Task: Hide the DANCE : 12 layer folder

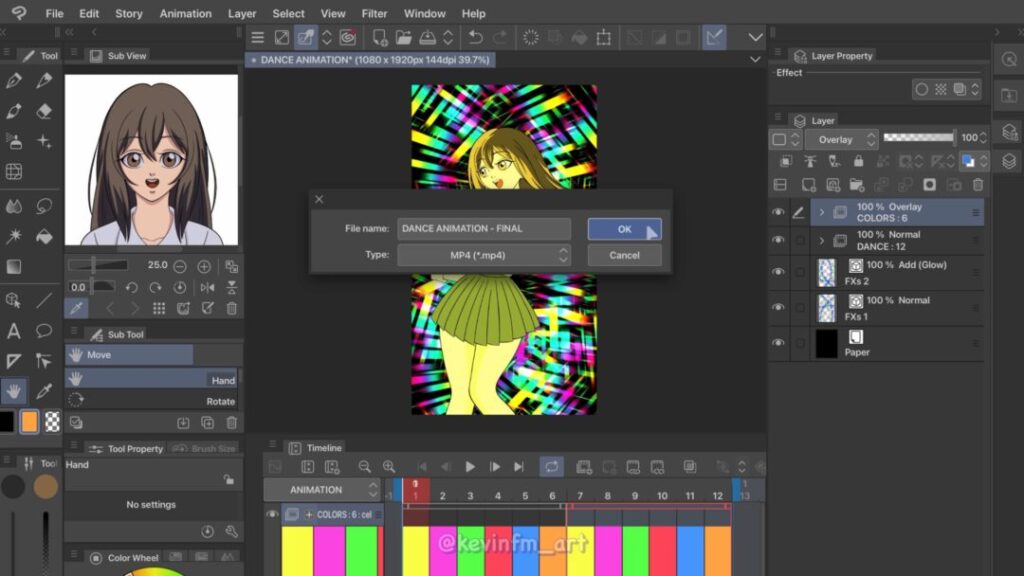Action: [x=778, y=240]
